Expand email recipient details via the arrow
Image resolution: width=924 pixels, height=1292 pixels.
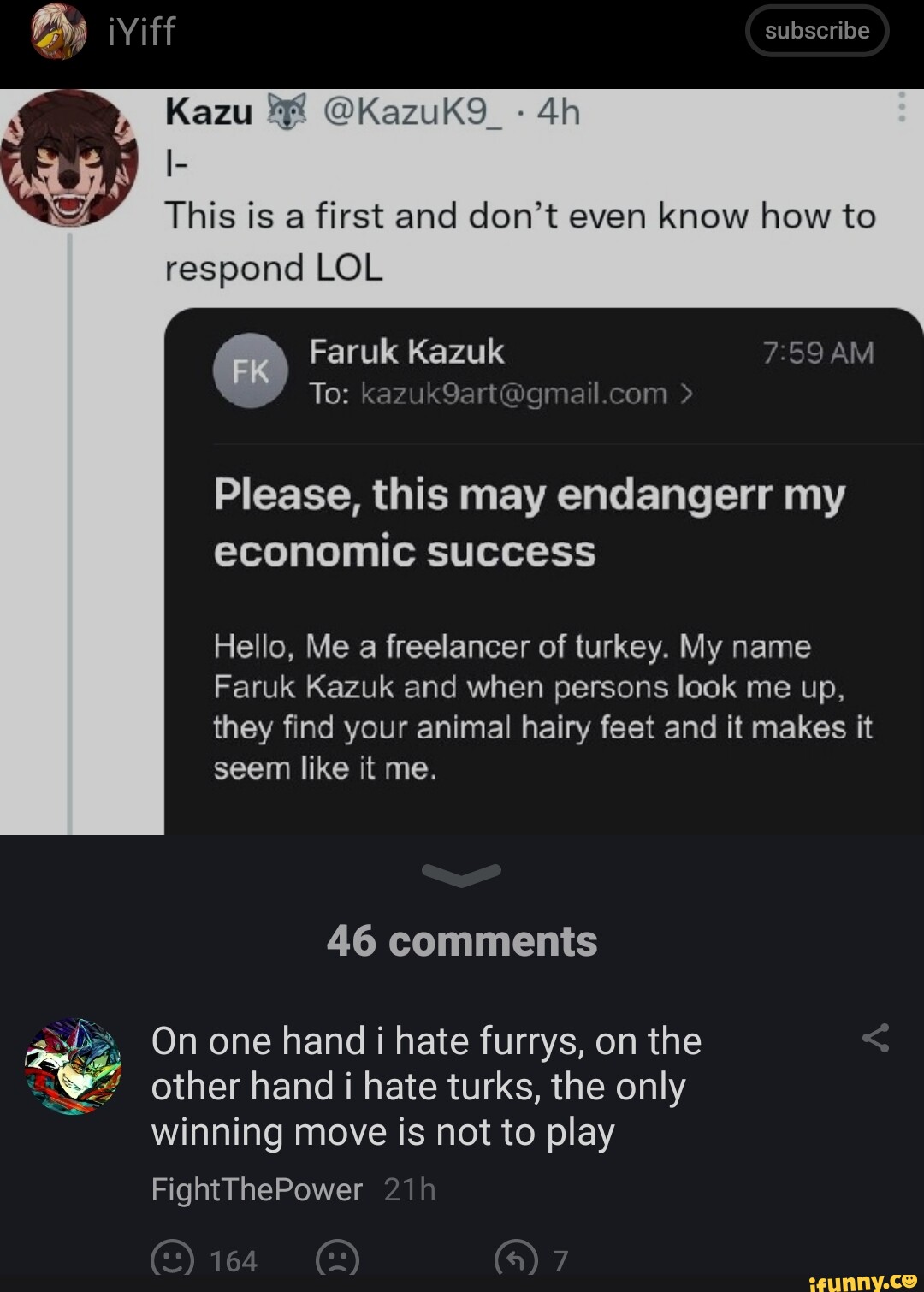(688, 394)
